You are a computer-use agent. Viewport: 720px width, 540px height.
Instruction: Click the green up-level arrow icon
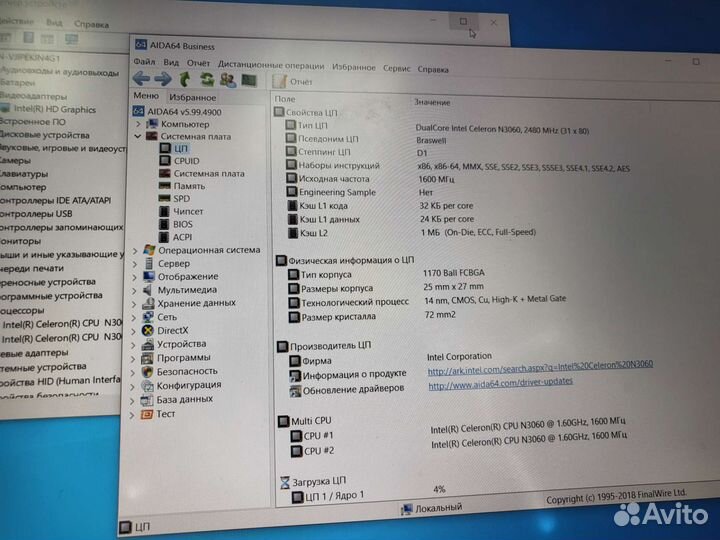pyautogui.click(x=185, y=79)
